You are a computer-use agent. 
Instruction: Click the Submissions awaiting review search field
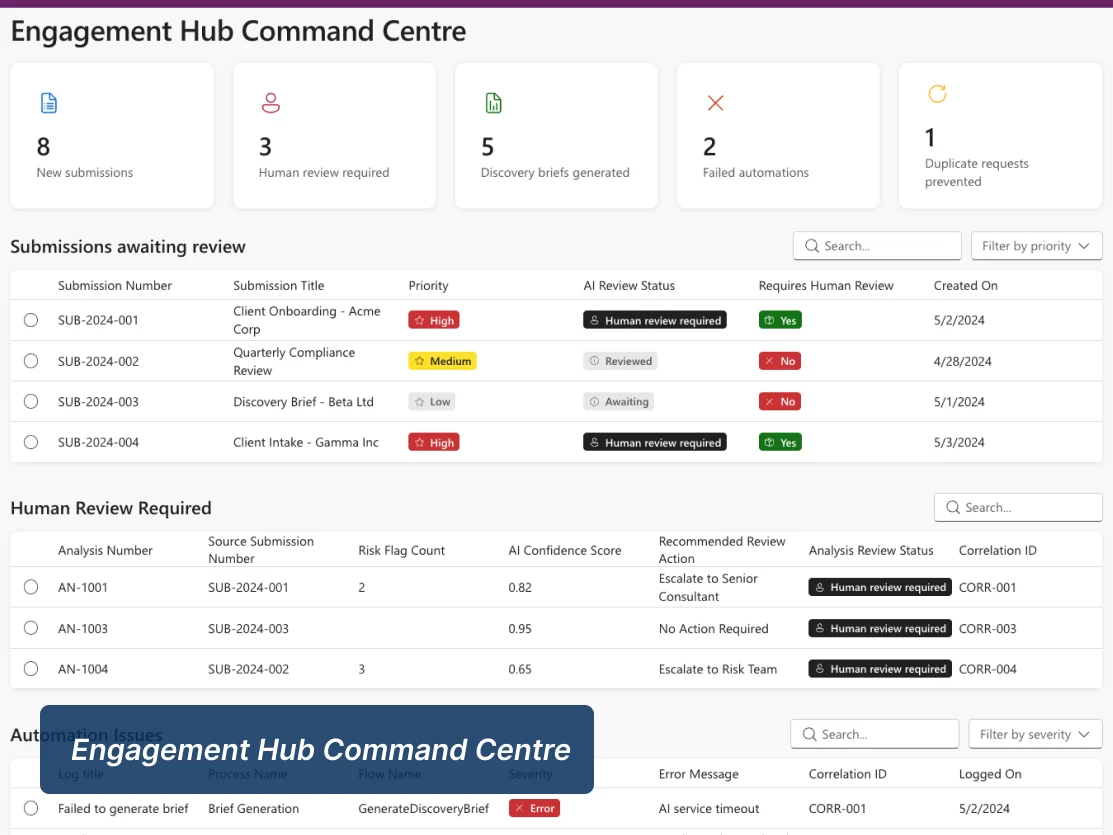[x=877, y=246]
